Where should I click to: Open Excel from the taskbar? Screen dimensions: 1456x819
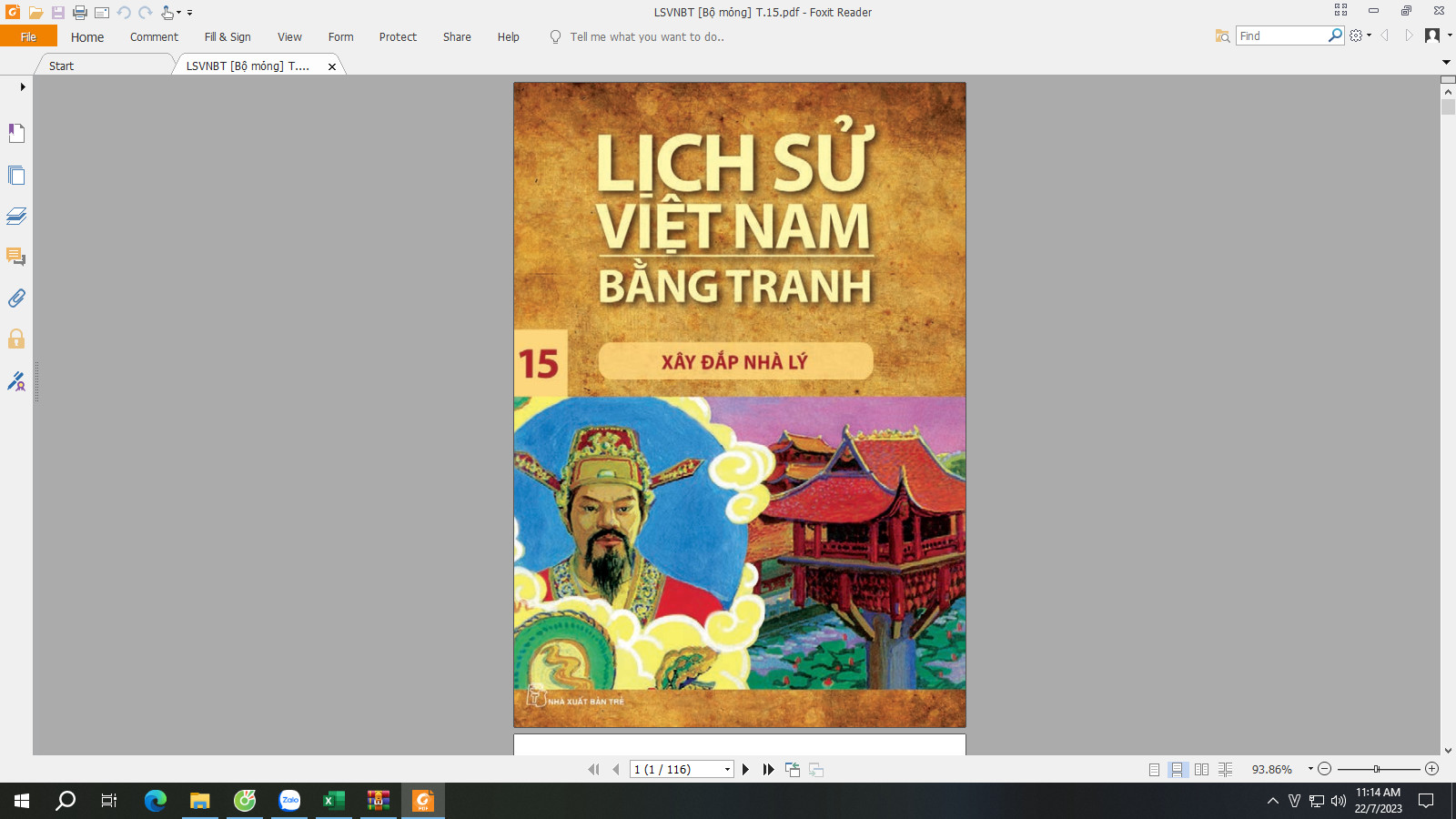tap(334, 801)
